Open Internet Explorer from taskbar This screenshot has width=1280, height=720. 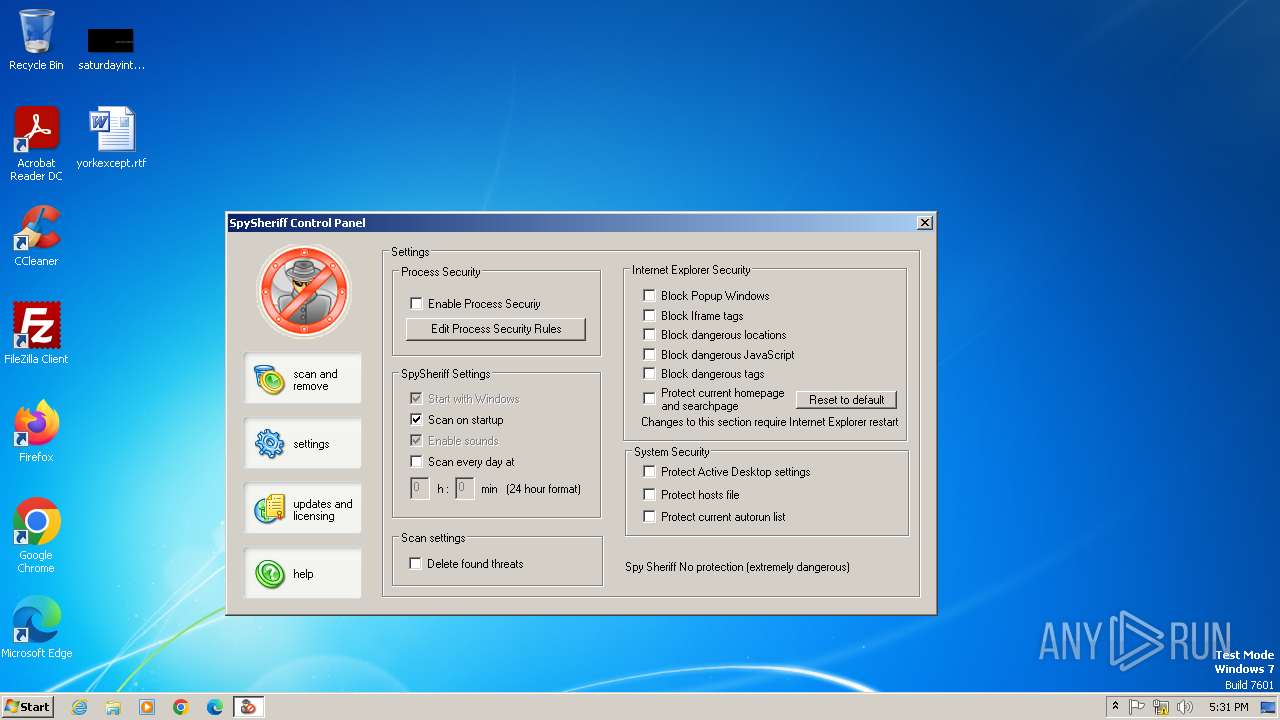tap(79, 707)
